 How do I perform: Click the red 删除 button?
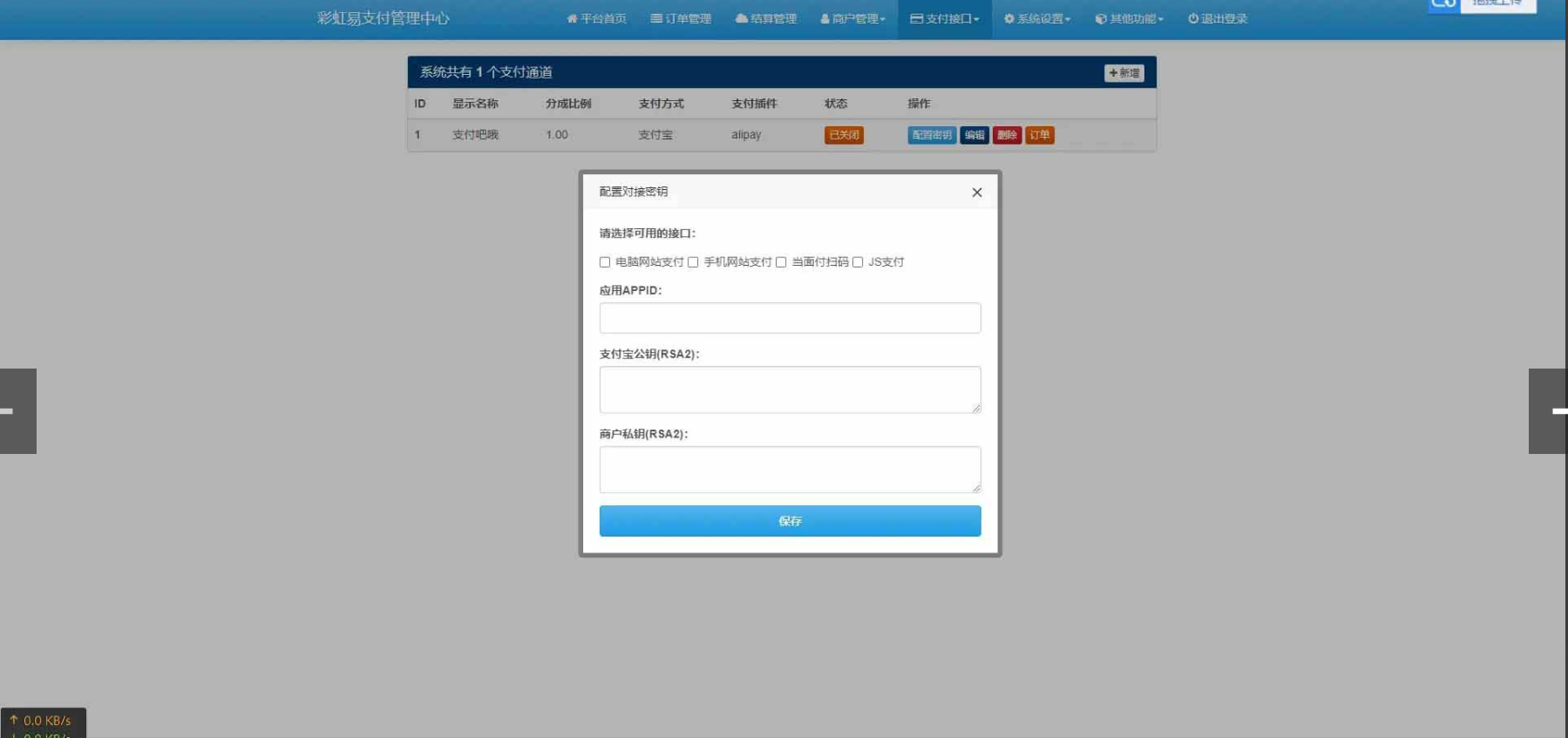coord(1007,135)
